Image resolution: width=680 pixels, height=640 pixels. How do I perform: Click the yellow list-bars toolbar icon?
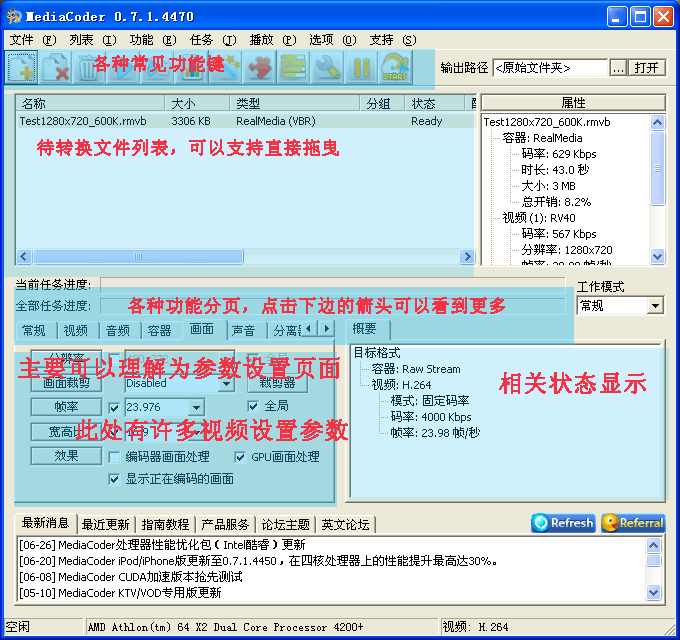pyautogui.click(x=293, y=67)
